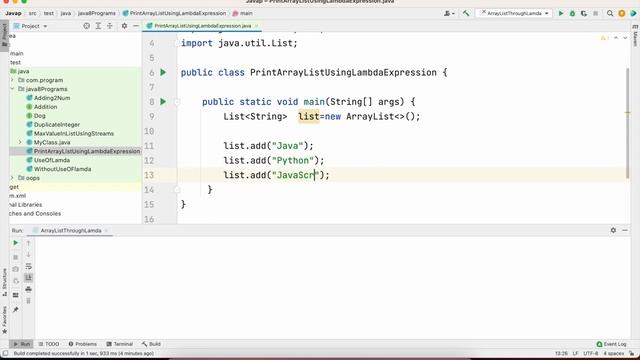640x360 pixels.
Task: Open the Run tool window tab at bottom
Action: pos(21,344)
